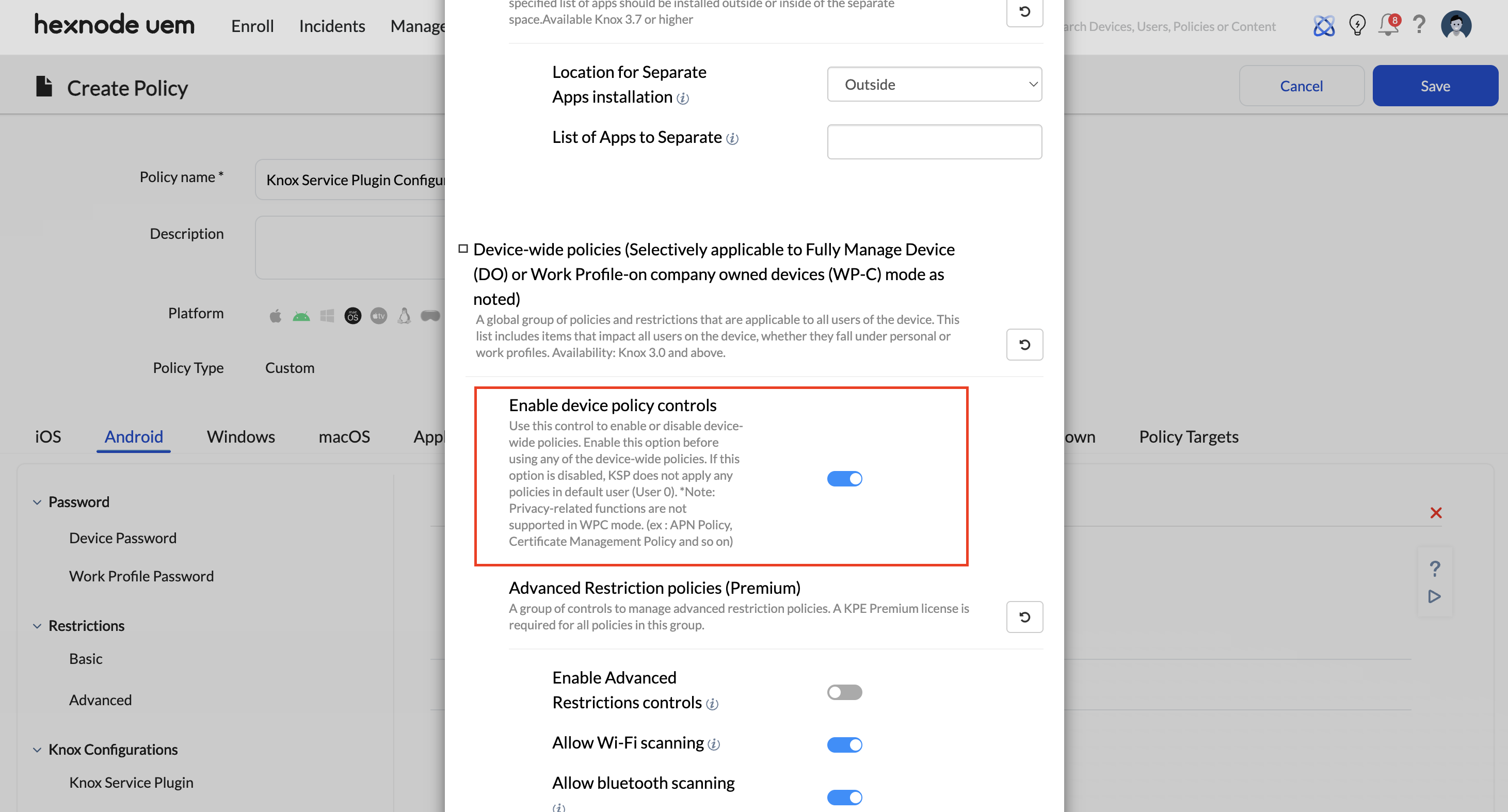Open the lightbulb tips icon
Image resolution: width=1508 pixels, height=812 pixels.
(1357, 25)
